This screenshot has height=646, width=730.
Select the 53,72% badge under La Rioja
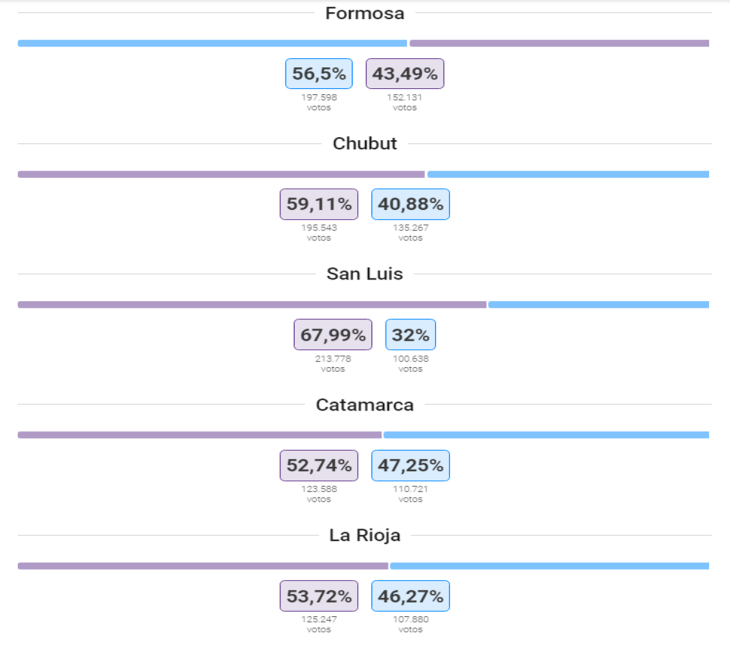point(319,596)
